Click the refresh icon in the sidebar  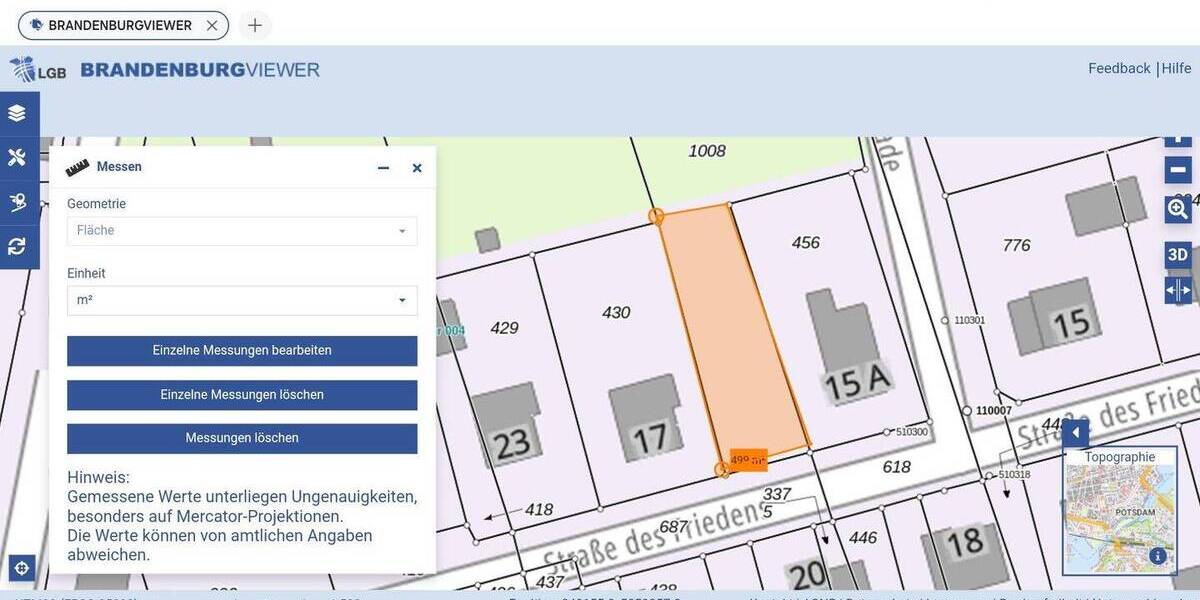pyautogui.click(x=17, y=246)
